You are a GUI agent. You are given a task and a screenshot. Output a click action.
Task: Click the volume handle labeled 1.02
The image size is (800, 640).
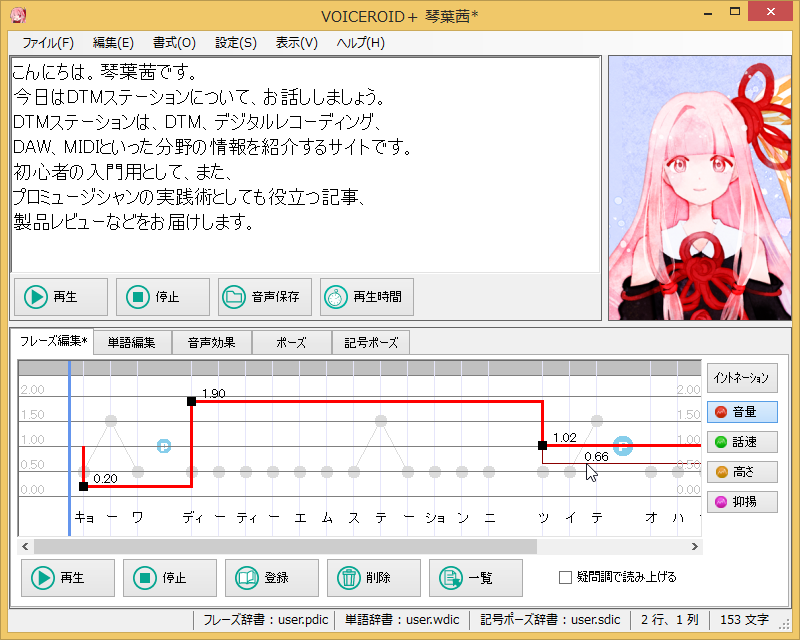pos(542,446)
